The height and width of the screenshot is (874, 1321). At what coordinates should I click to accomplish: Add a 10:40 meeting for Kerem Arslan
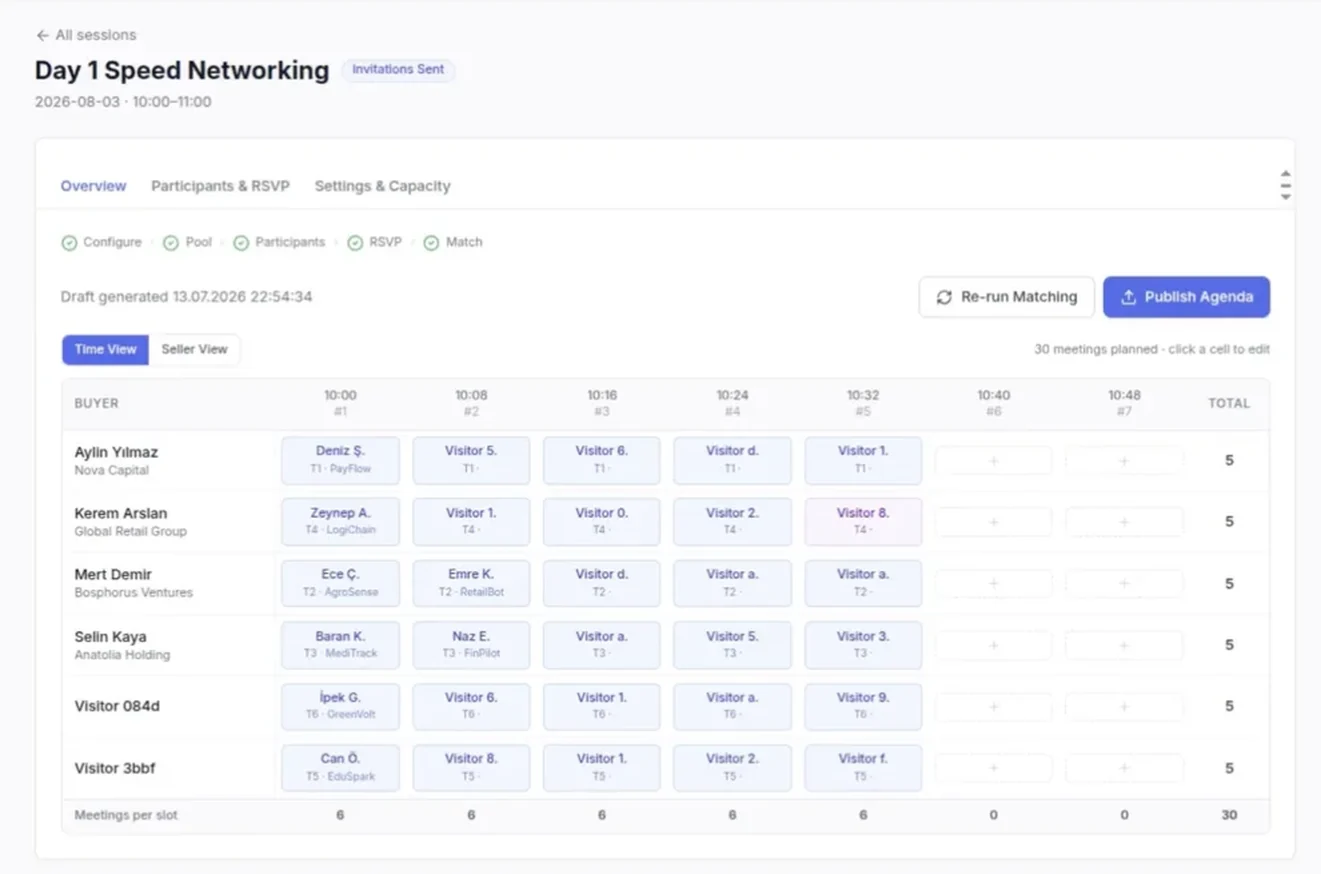point(993,522)
